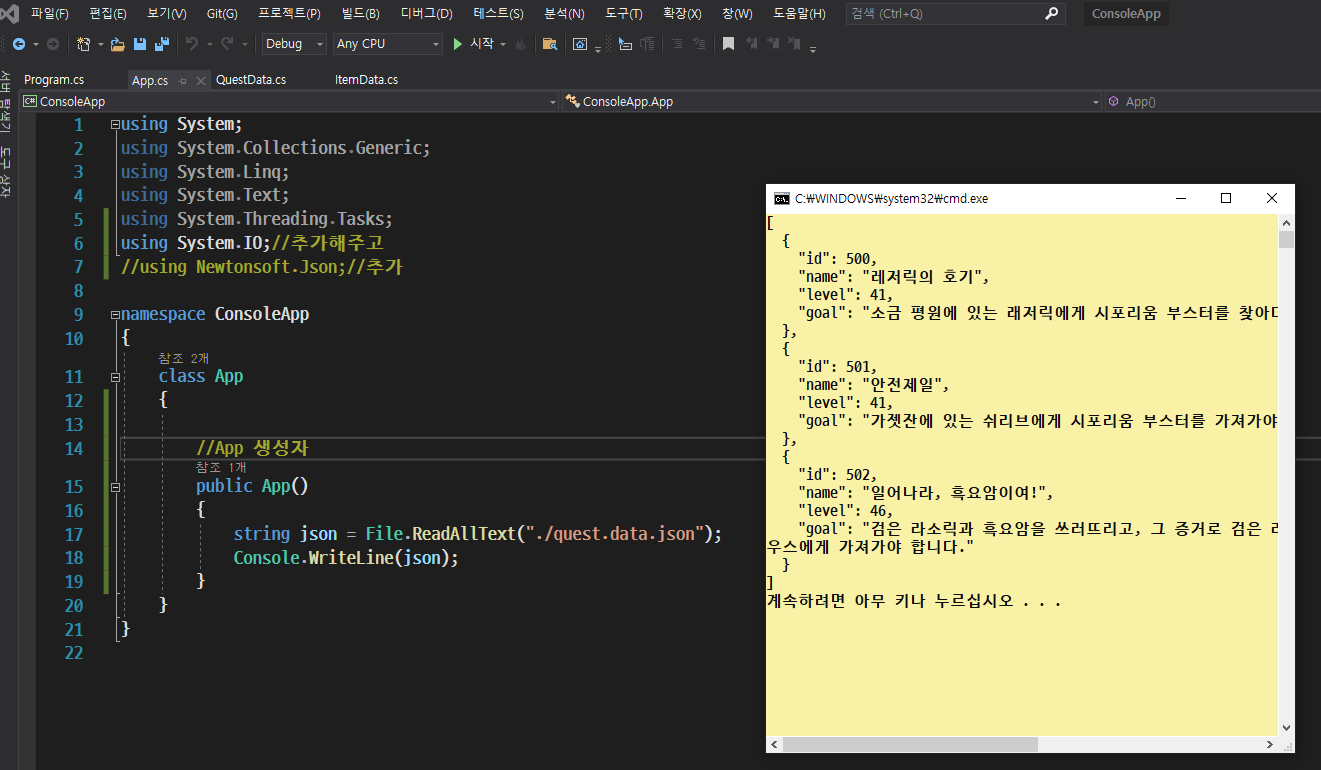The width and height of the screenshot is (1321, 770).
Task: Open the Navigate Backward history dropdown arrow
Action: coord(35,44)
